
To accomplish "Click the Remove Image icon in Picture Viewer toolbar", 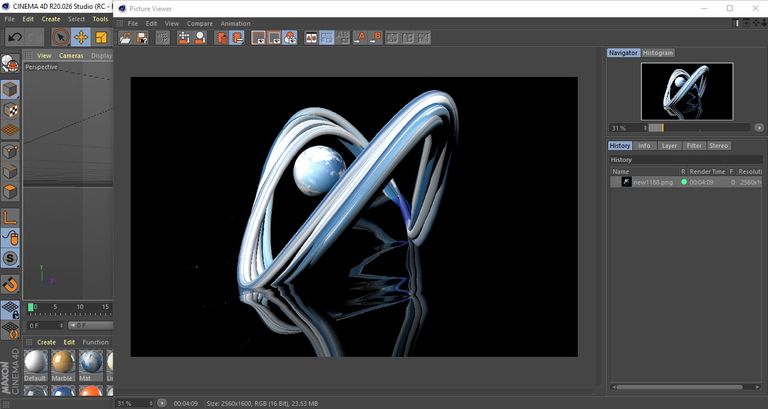I will coord(221,38).
